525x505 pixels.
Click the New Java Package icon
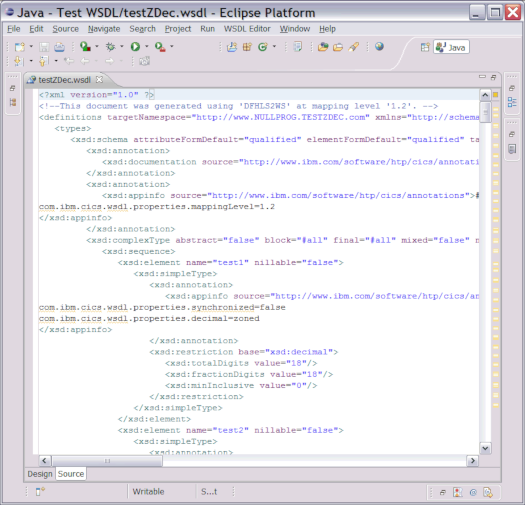(247, 47)
